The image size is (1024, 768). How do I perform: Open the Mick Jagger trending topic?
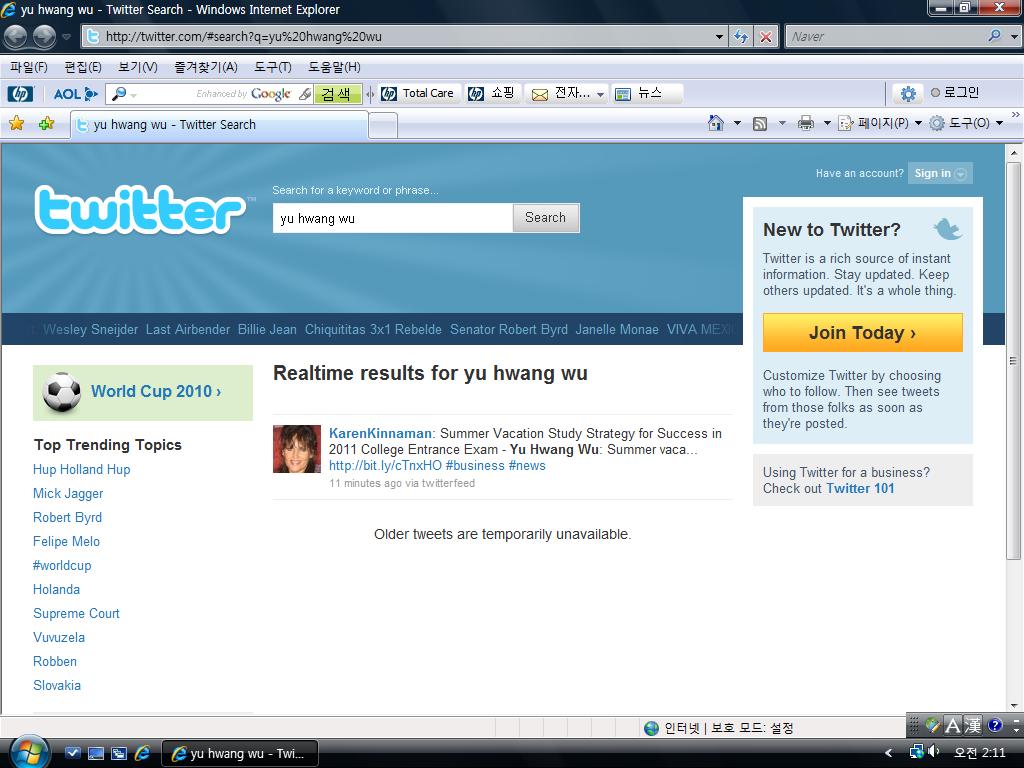68,493
